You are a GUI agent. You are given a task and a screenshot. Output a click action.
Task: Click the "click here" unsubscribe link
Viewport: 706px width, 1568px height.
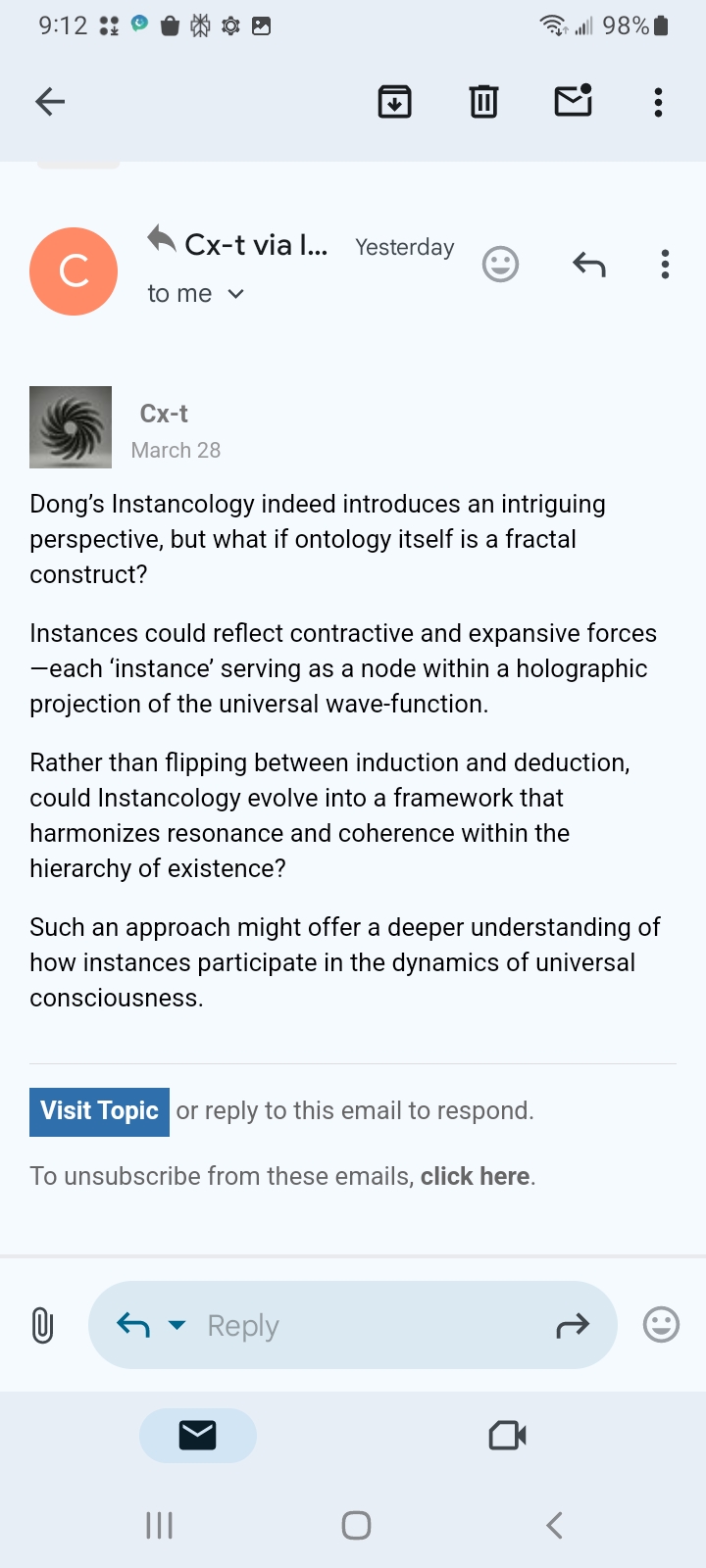[475, 1176]
